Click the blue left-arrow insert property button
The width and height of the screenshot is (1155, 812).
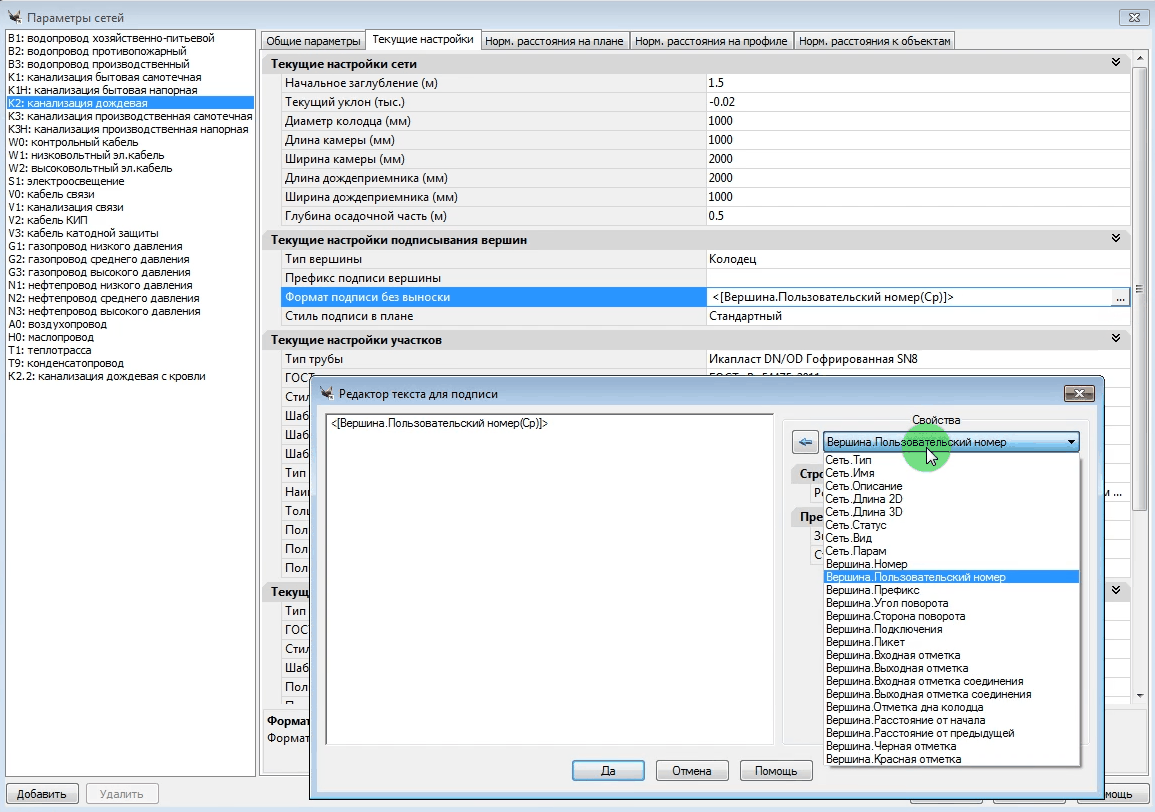(805, 441)
